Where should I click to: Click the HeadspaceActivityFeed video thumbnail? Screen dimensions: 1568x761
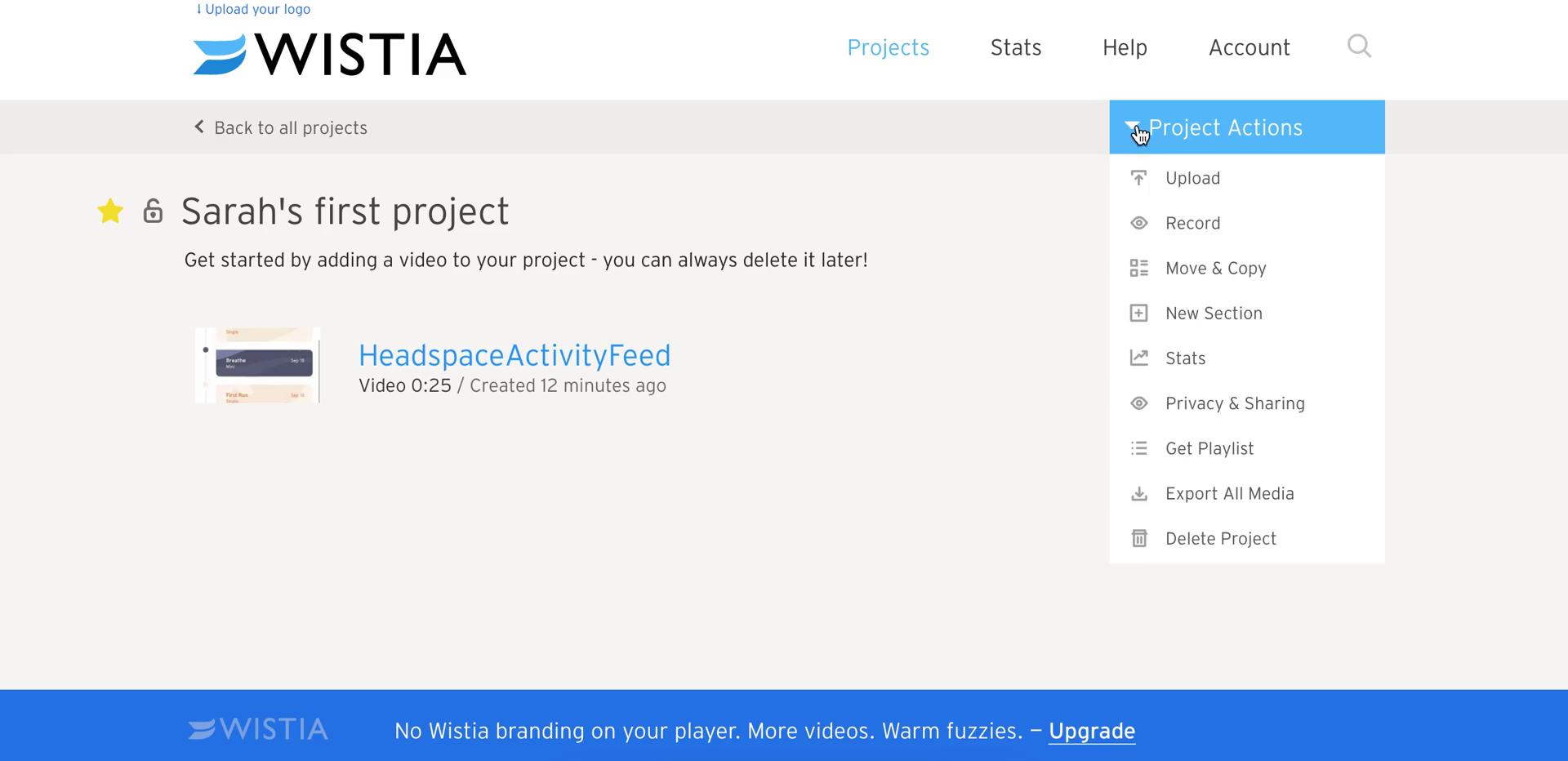257,365
